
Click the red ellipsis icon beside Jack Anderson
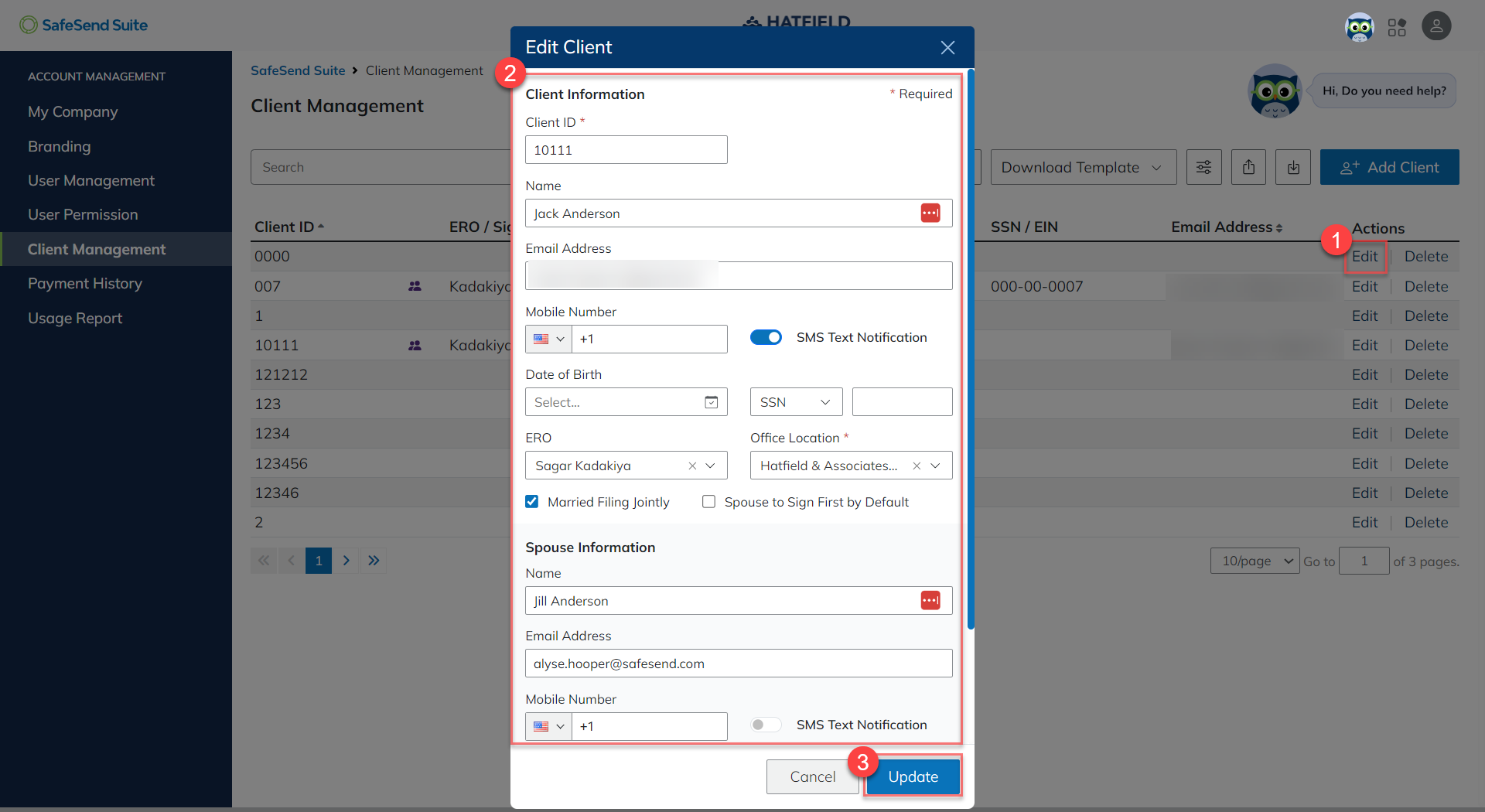[930, 213]
